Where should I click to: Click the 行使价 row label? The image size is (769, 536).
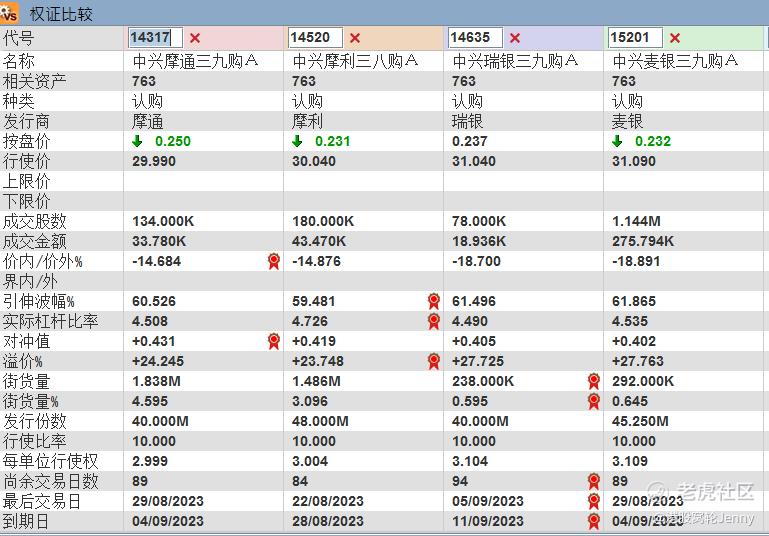point(26,161)
